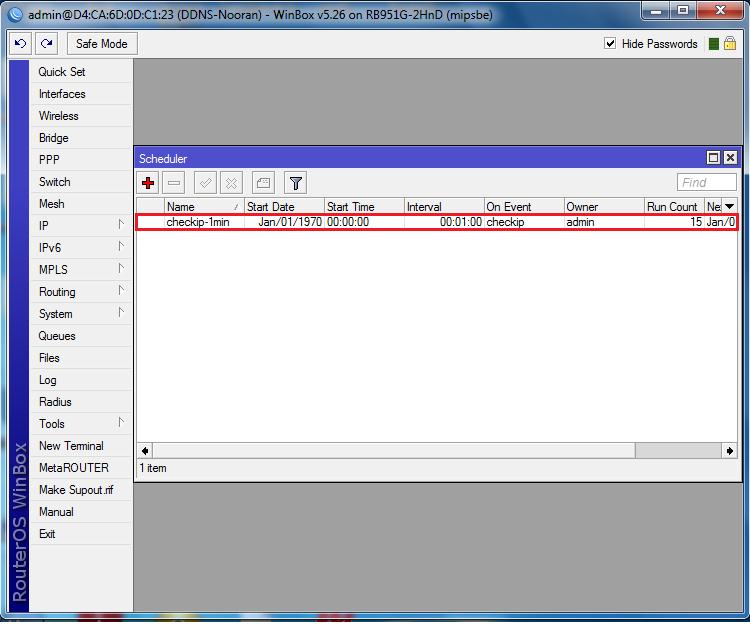
Task: Open the Filter funnel icon
Action: [x=294, y=182]
